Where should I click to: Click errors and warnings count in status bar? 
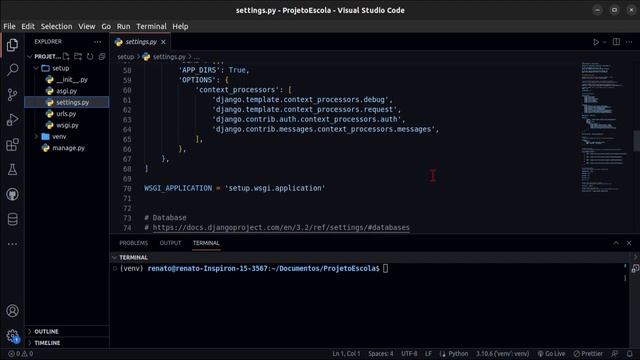21,354
